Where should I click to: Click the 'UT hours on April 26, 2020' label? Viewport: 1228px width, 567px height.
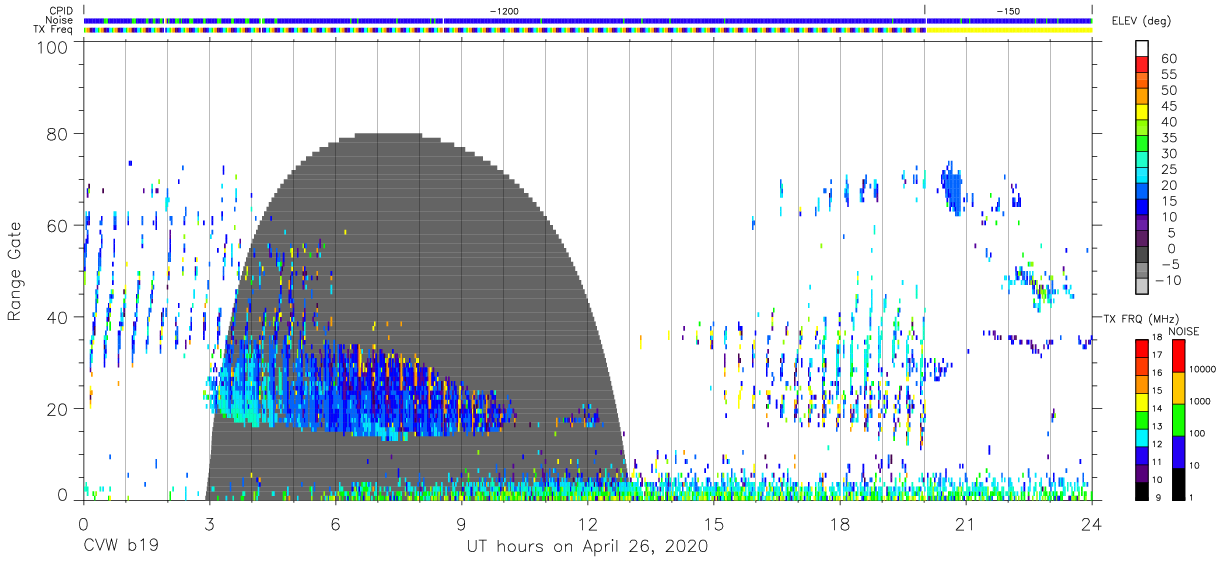tap(587, 547)
